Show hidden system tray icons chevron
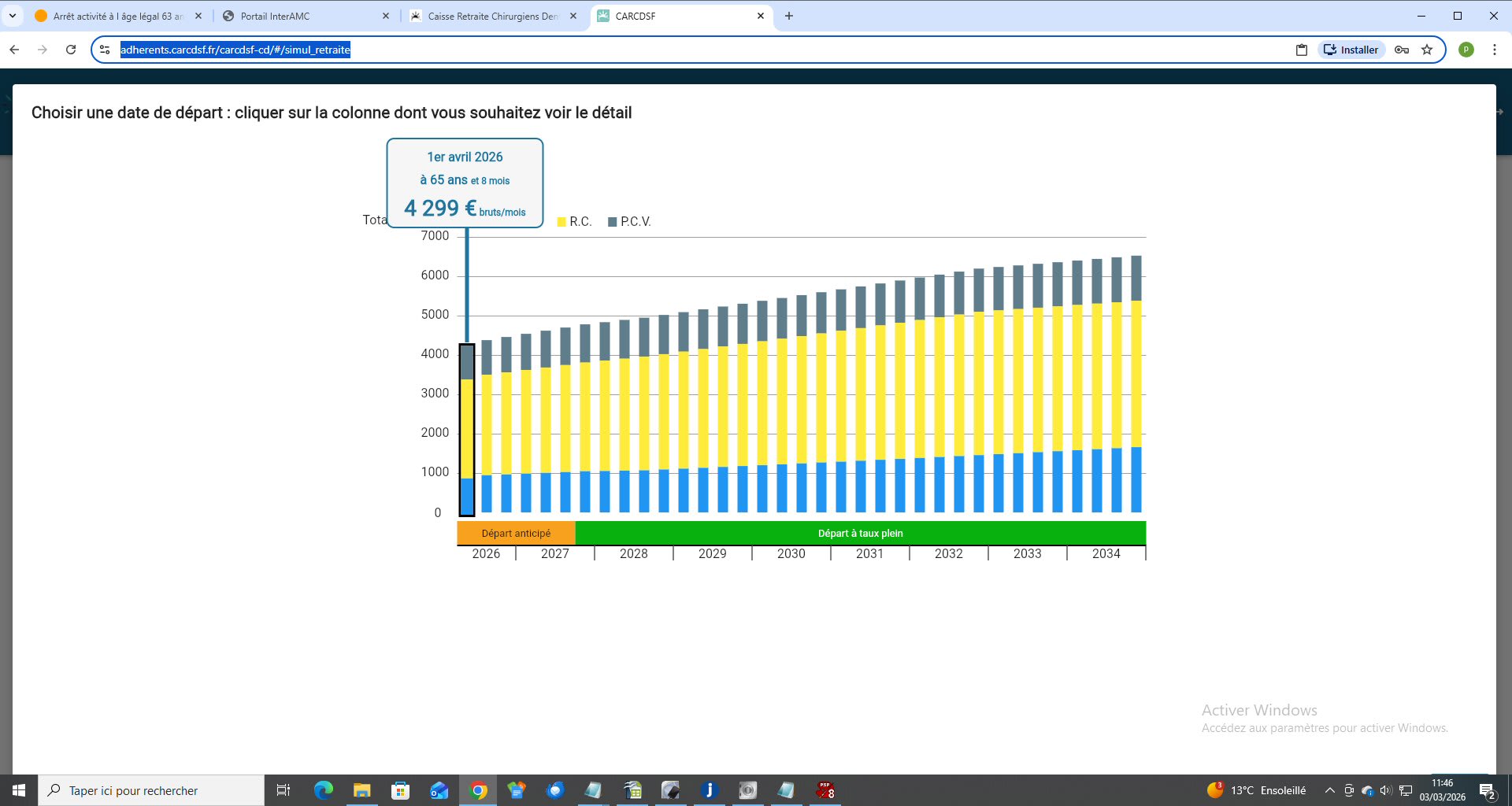The image size is (1512, 806). [x=1329, y=790]
